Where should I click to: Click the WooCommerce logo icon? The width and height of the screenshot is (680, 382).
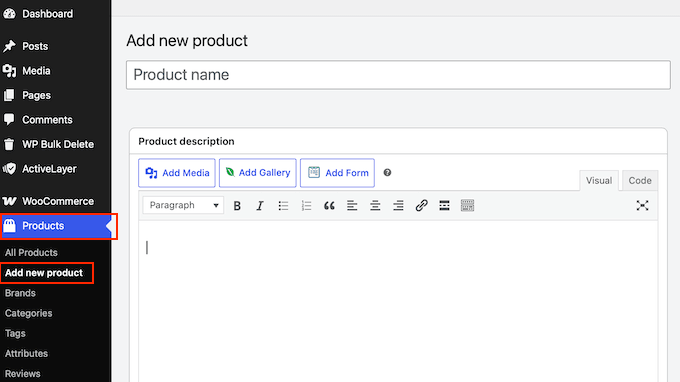pos(9,201)
